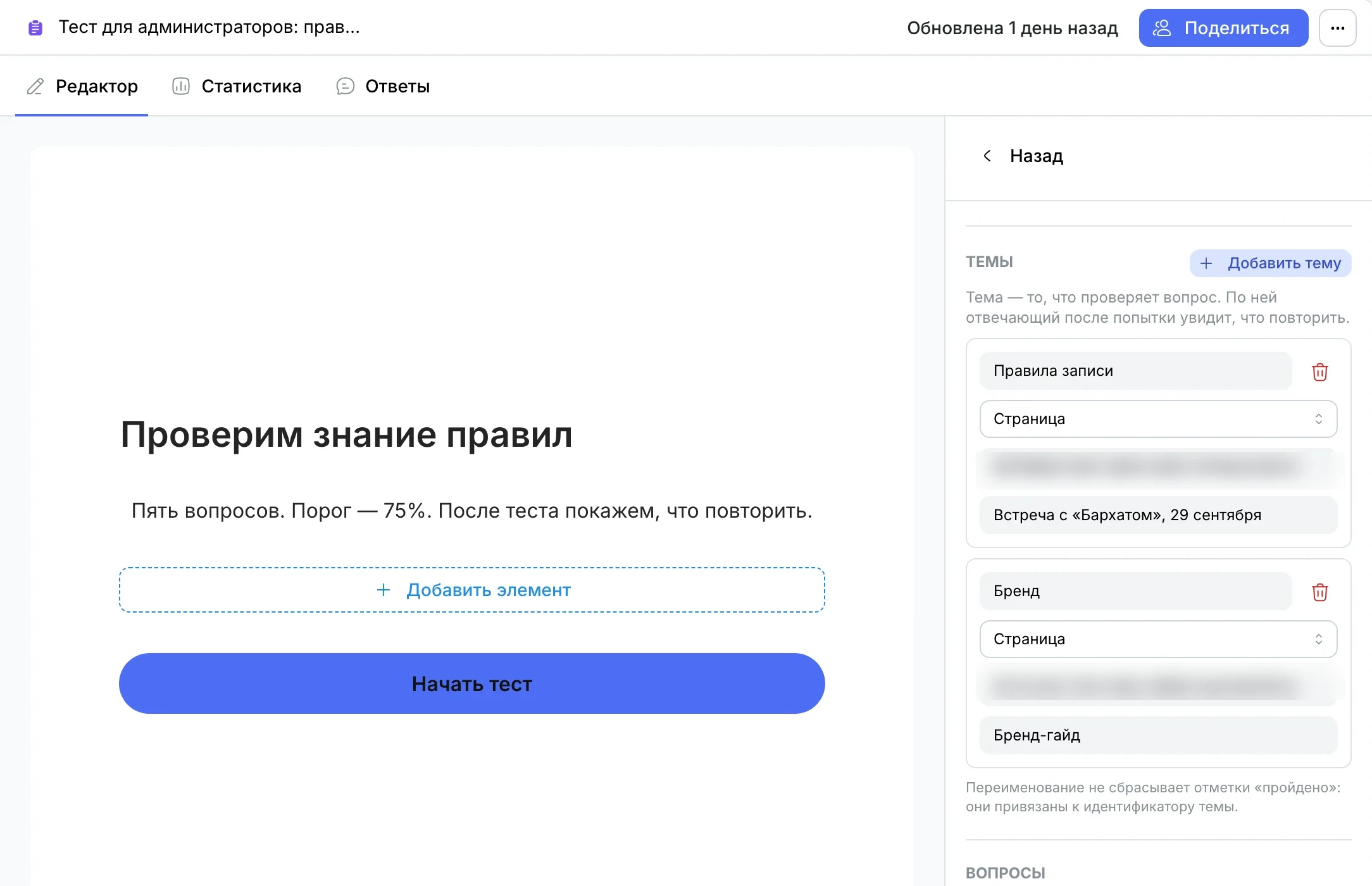The width and height of the screenshot is (1372, 886).
Task: Click the ТЕМЫ section heading
Action: point(989,262)
